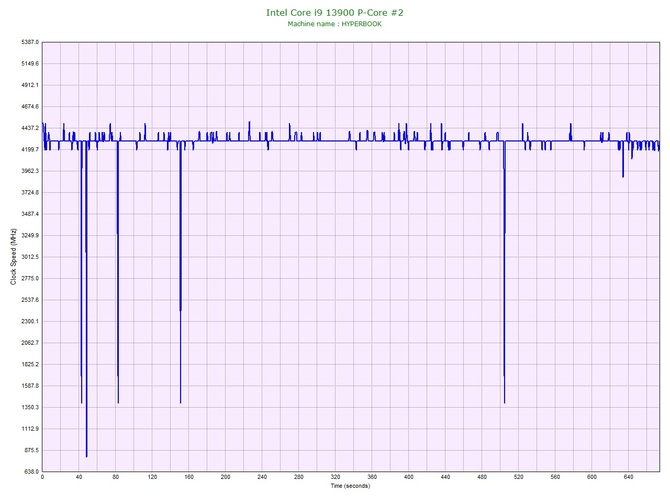670x503 pixels.
Task: Click the 2537.6 y-axis value
Action: 30,300
